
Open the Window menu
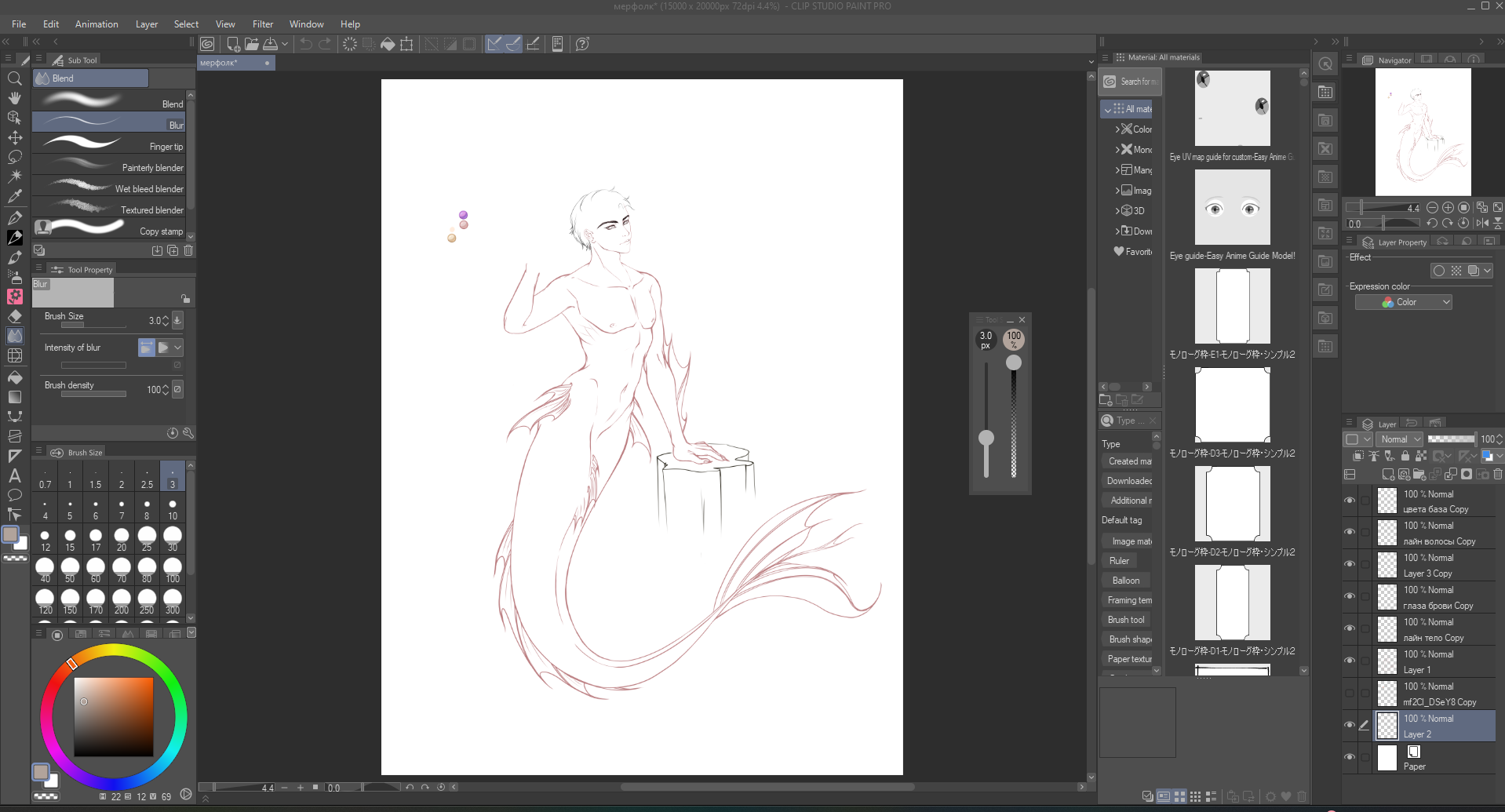[306, 24]
